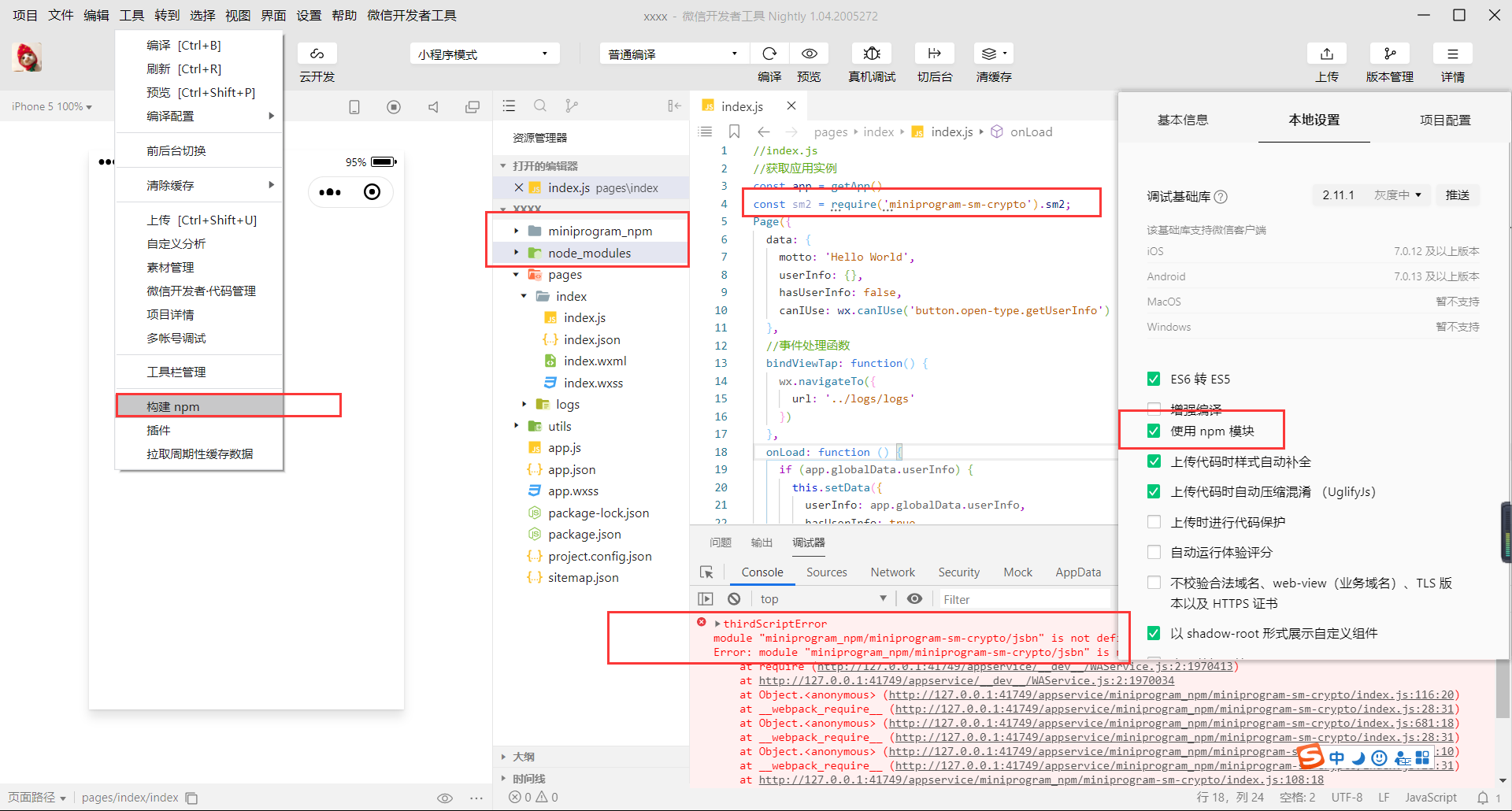Click the simulator phone device icon
The width and height of the screenshot is (1512, 811).
click(354, 107)
